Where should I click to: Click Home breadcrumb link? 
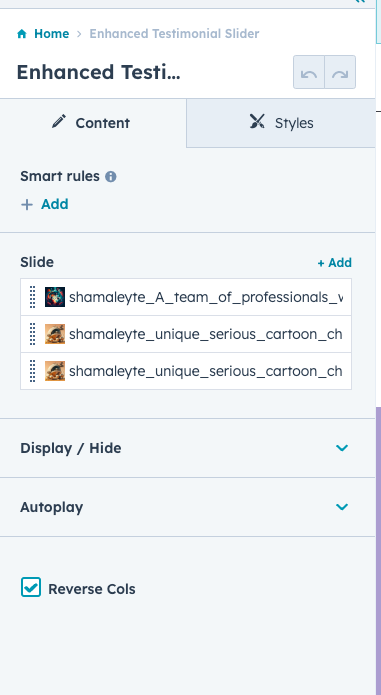click(x=51, y=34)
